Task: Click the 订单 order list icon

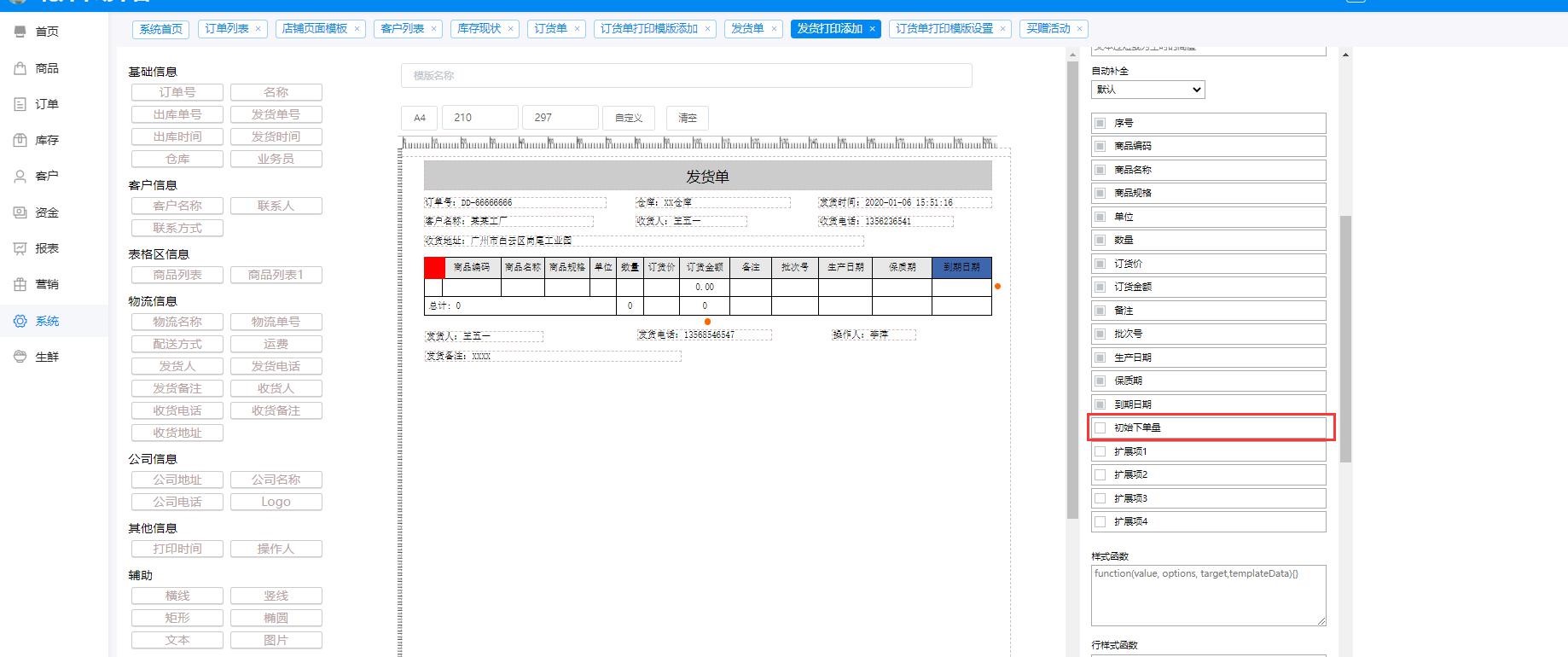Action: tap(20, 104)
